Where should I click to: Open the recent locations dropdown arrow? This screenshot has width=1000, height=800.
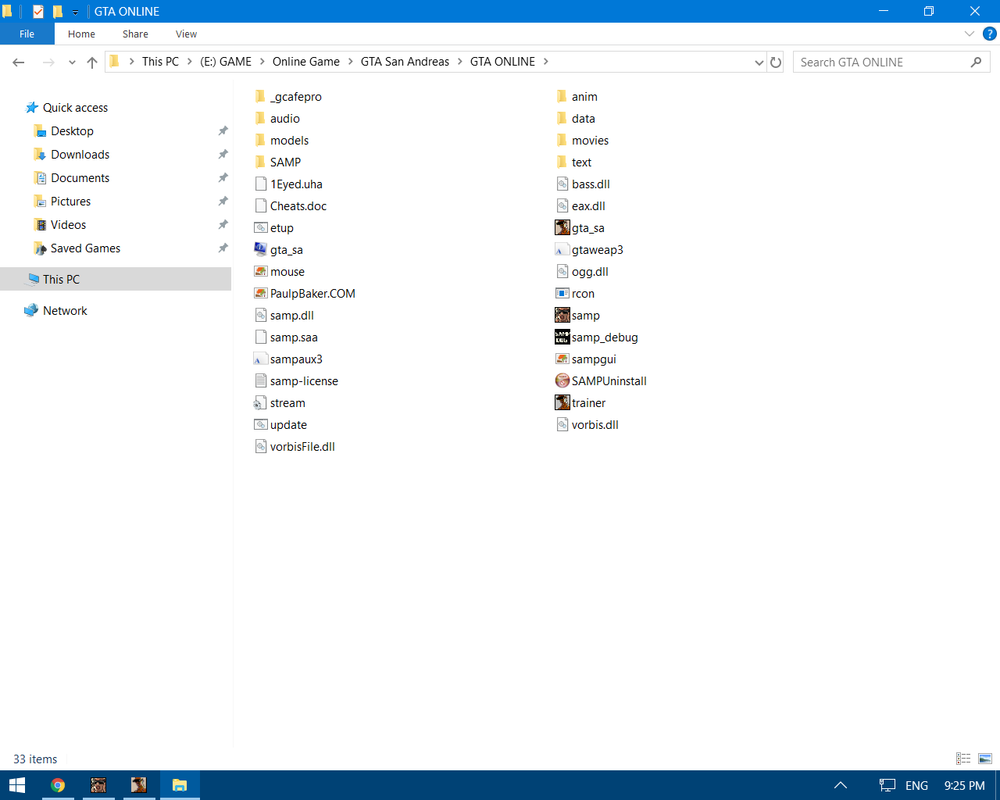tap(72, 62)
